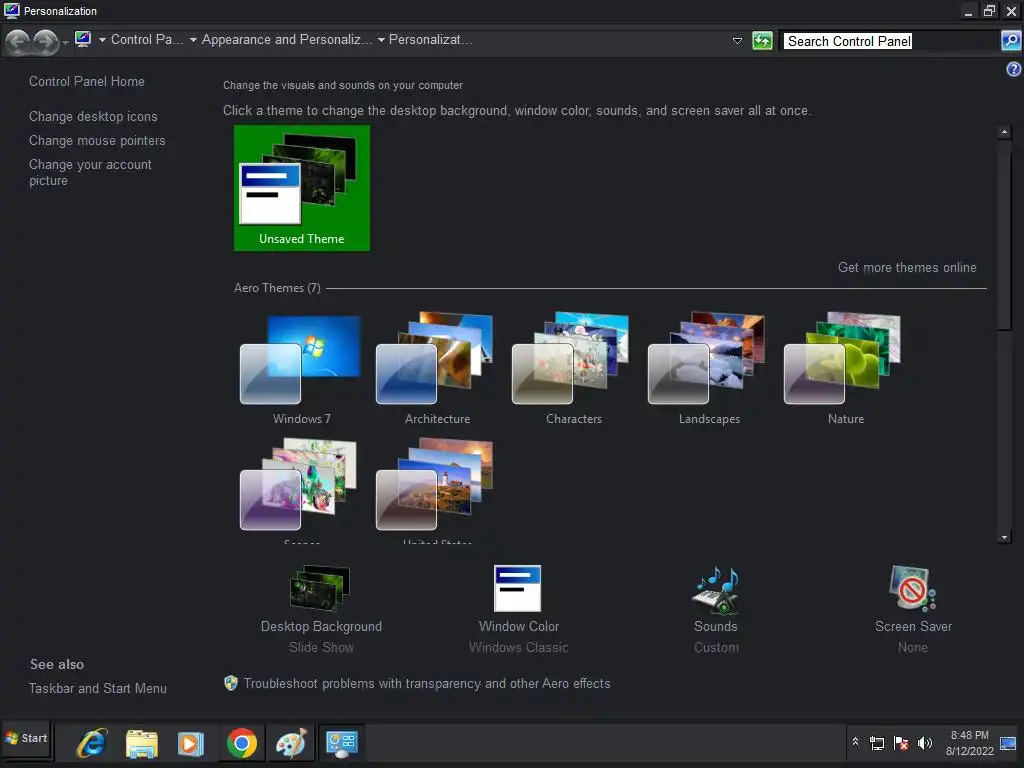Show hidden tray icons arrow
Screen dimensions: 1024x768
pyautogui.click(x=855, y=742)
